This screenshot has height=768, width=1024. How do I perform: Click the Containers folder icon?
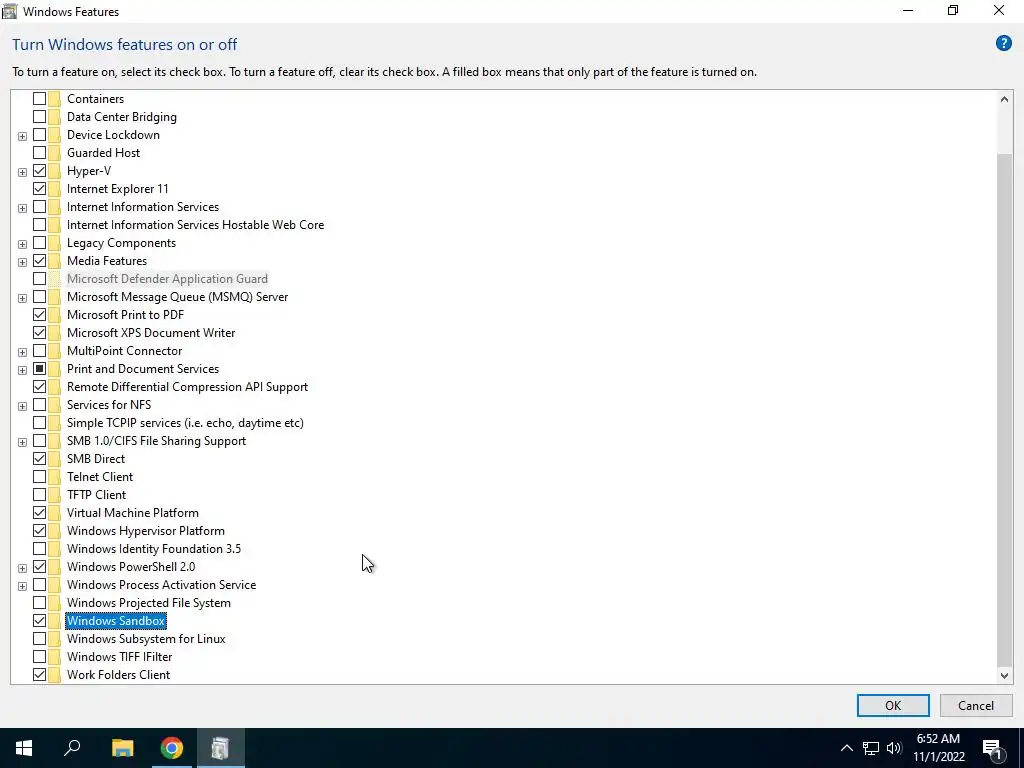click(x=55, y=99)
